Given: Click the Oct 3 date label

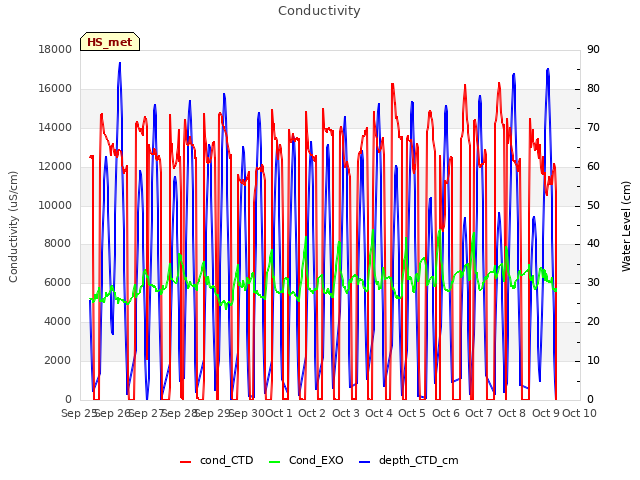Looking at the screenshot, I should 346,413.
